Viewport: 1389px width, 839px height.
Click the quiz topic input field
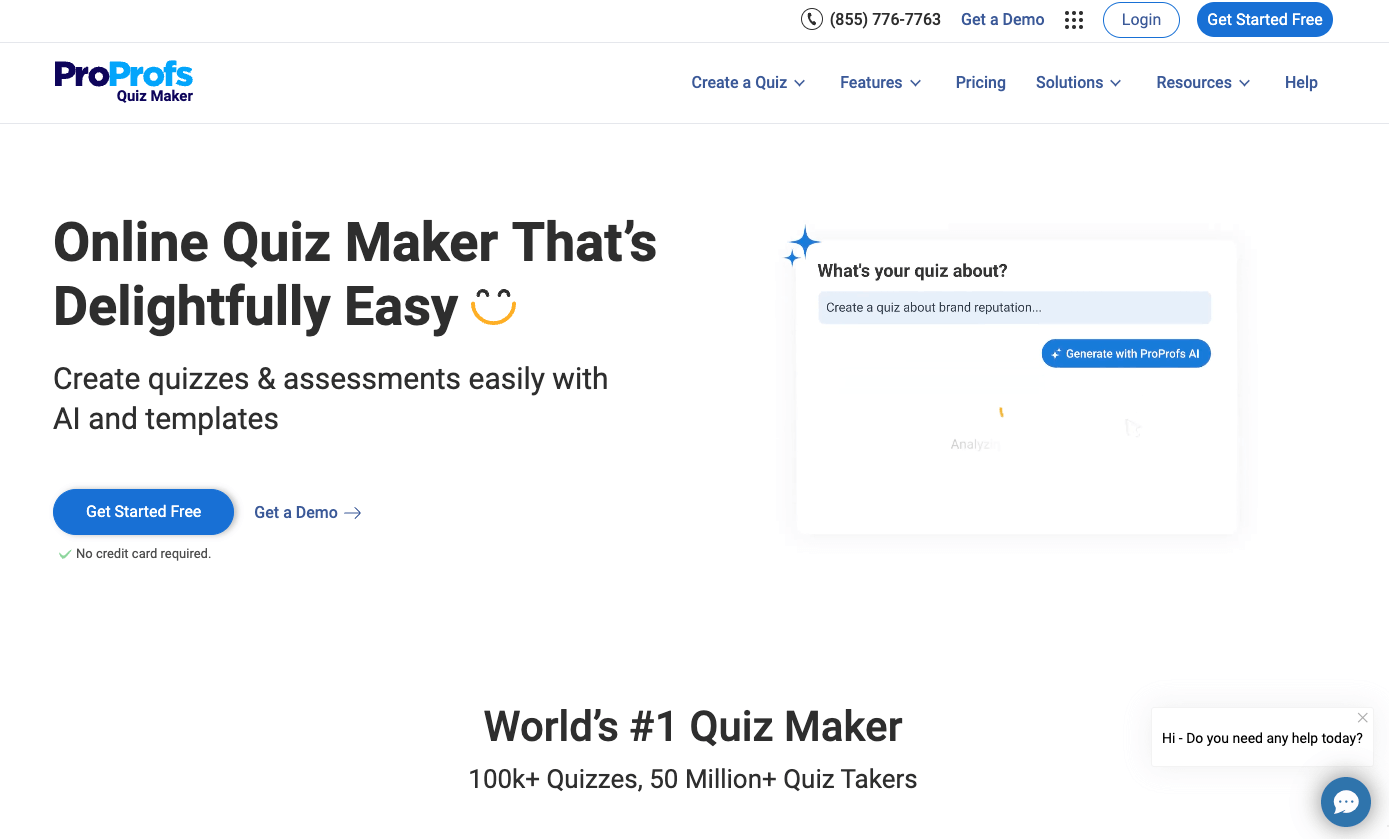tap(1014, 308)
